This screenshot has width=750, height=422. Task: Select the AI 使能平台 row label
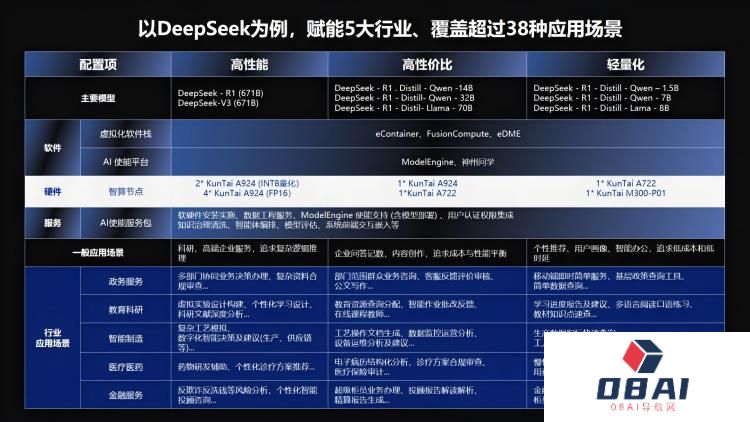126,160
